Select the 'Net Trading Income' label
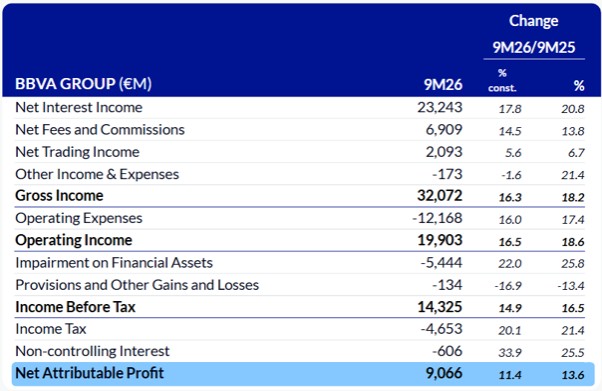The width and height of the screenshot is (602, 391). 77,152
